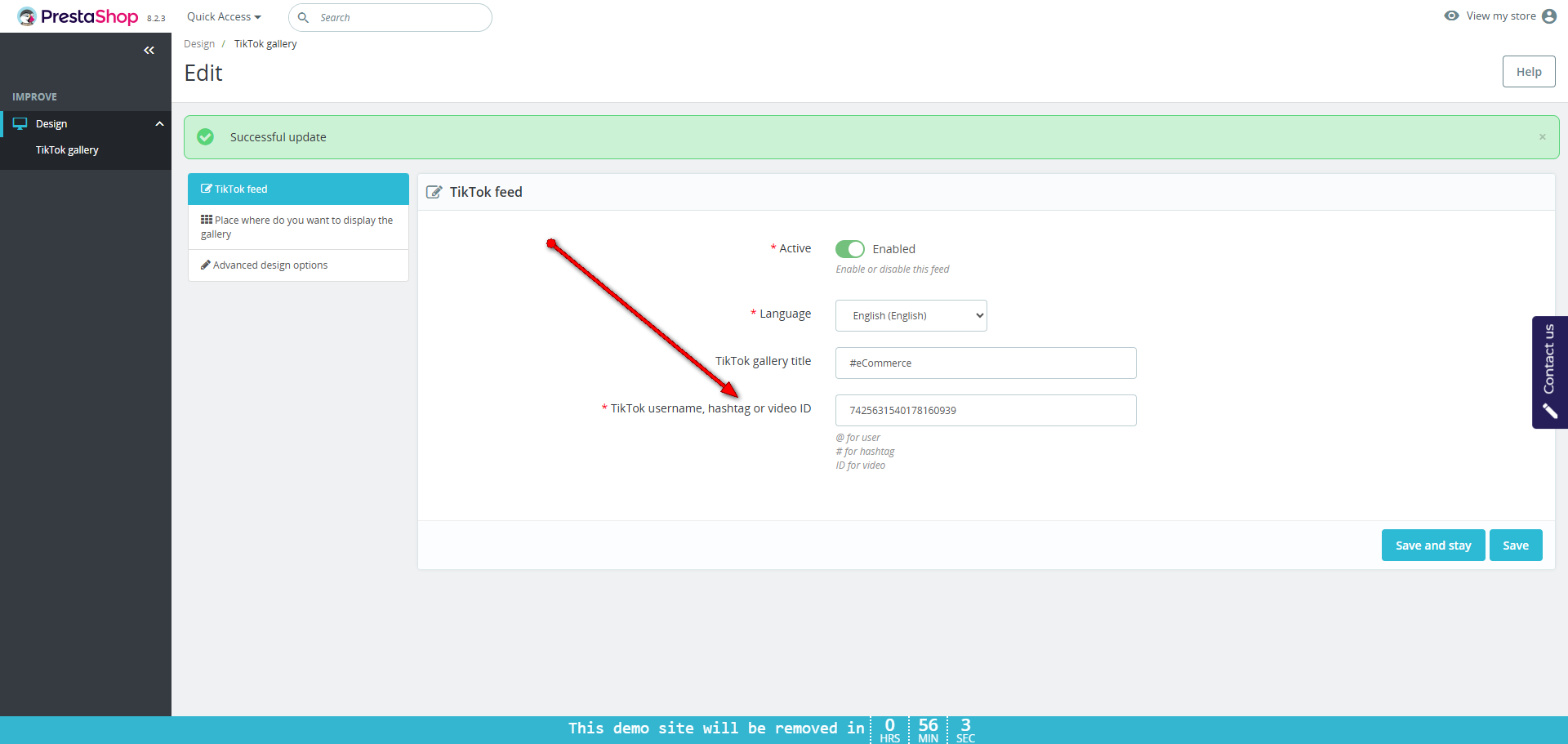This screenshot has width=1568, height=744.
Task: Open Advanced design options tab
Action: (298, 265)
